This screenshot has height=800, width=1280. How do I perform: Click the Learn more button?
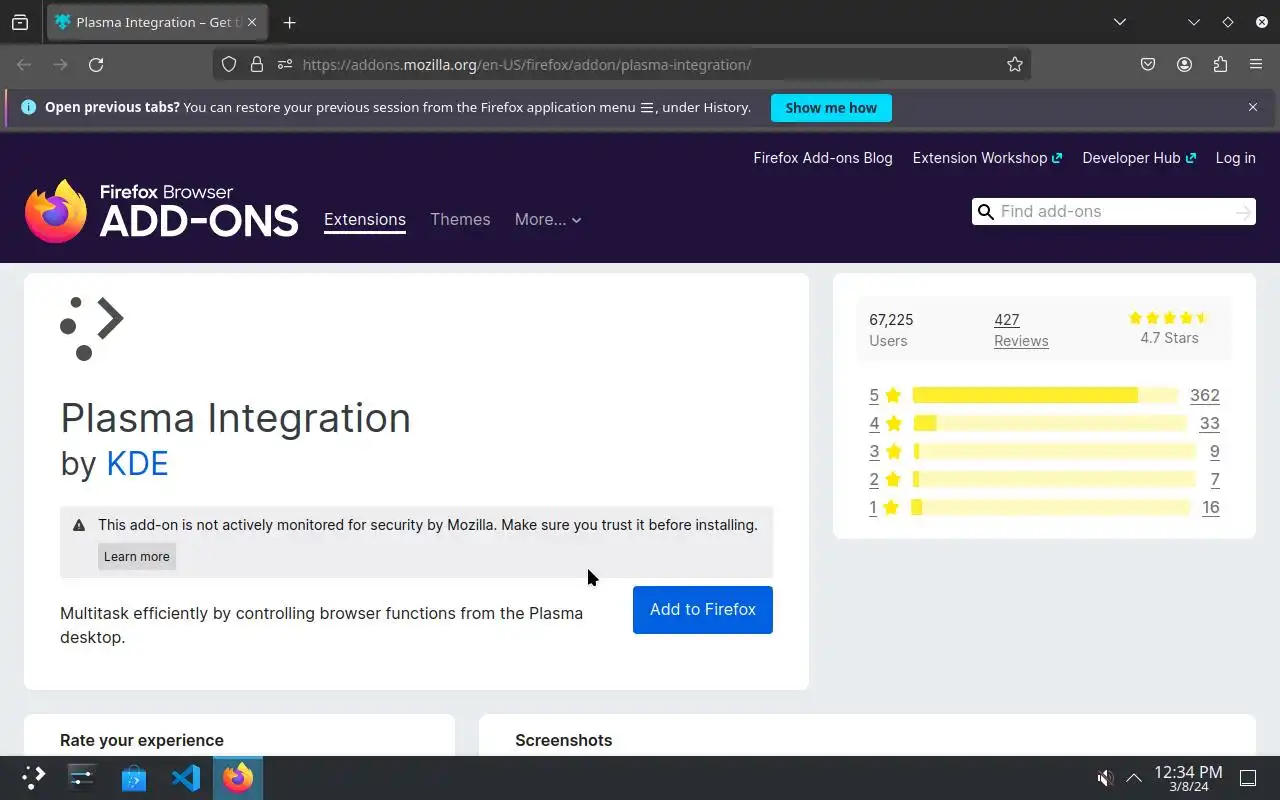point(137,556)
